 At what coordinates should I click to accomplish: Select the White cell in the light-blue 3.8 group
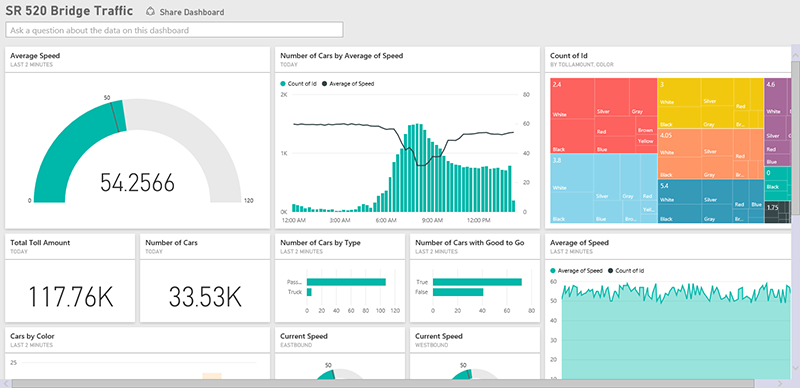(571, 173)
